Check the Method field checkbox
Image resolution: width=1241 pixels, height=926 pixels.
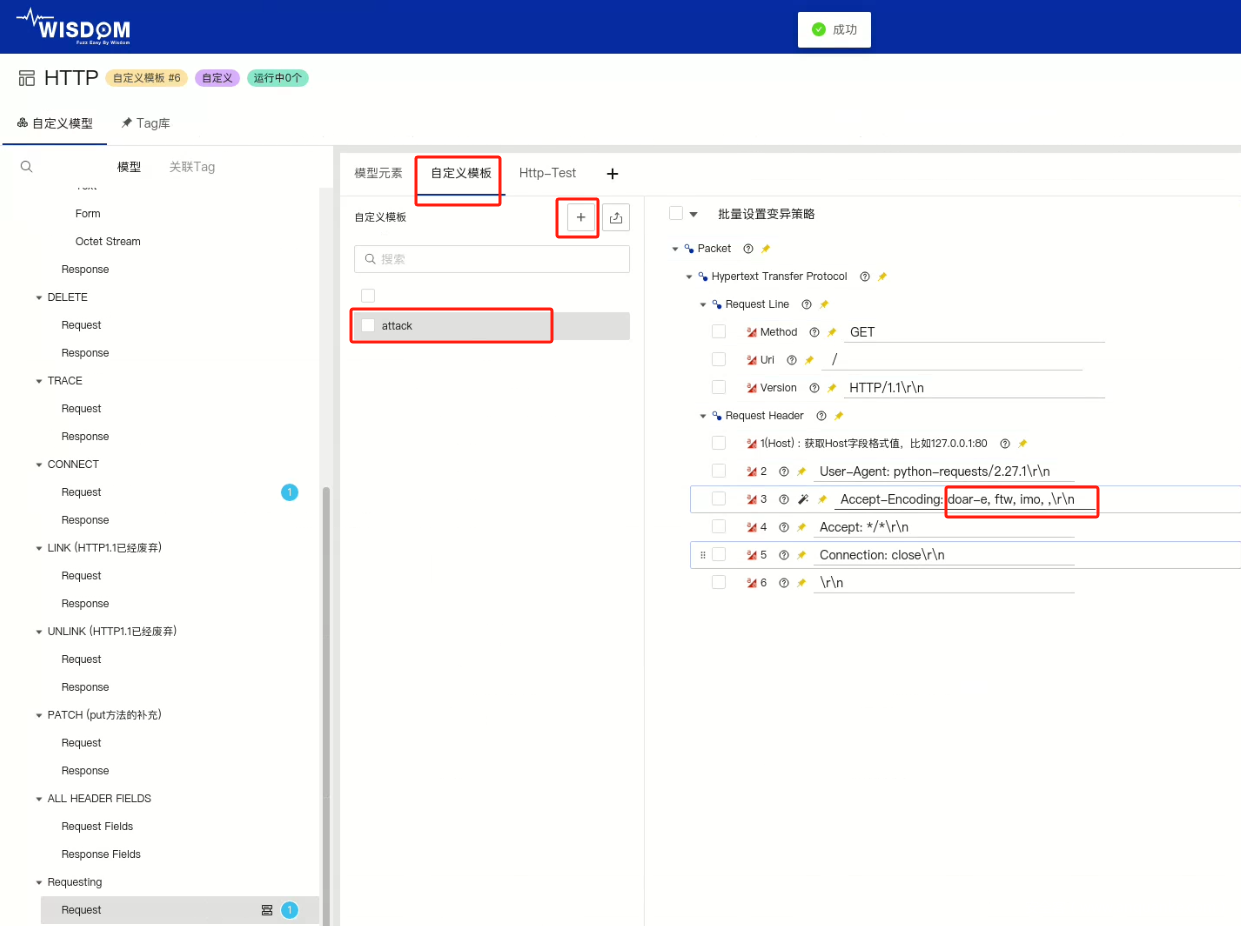coord(718,332)
